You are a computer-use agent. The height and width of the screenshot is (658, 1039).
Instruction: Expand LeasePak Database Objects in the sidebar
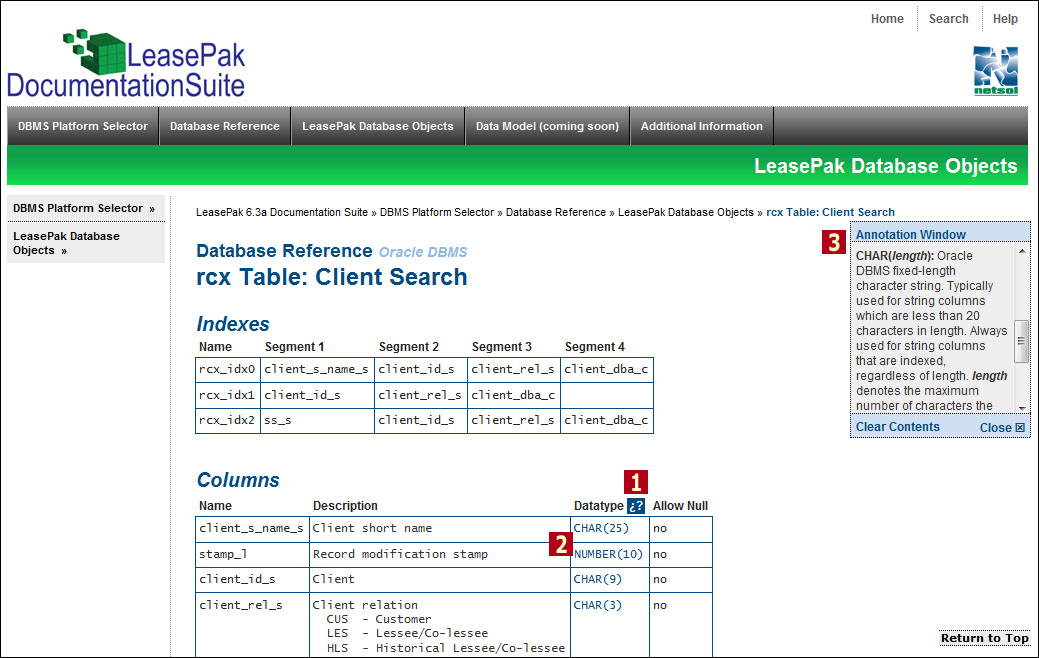[85, 243]
